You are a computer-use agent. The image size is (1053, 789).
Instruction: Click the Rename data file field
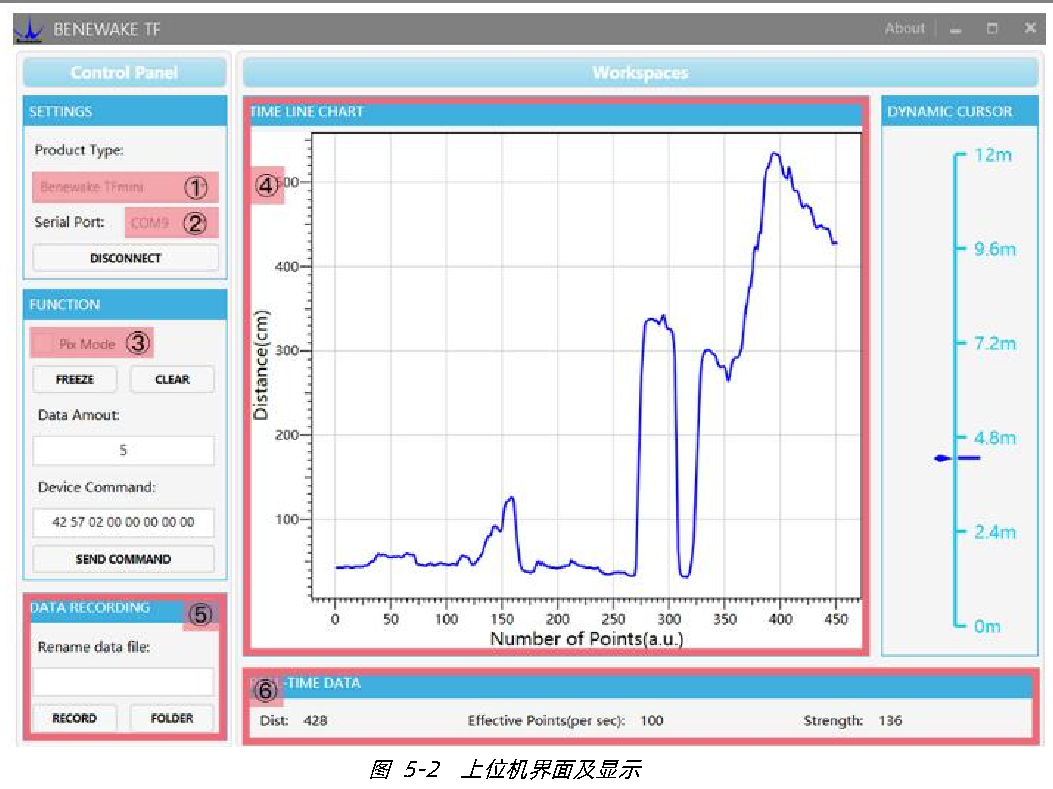(124, 681)
